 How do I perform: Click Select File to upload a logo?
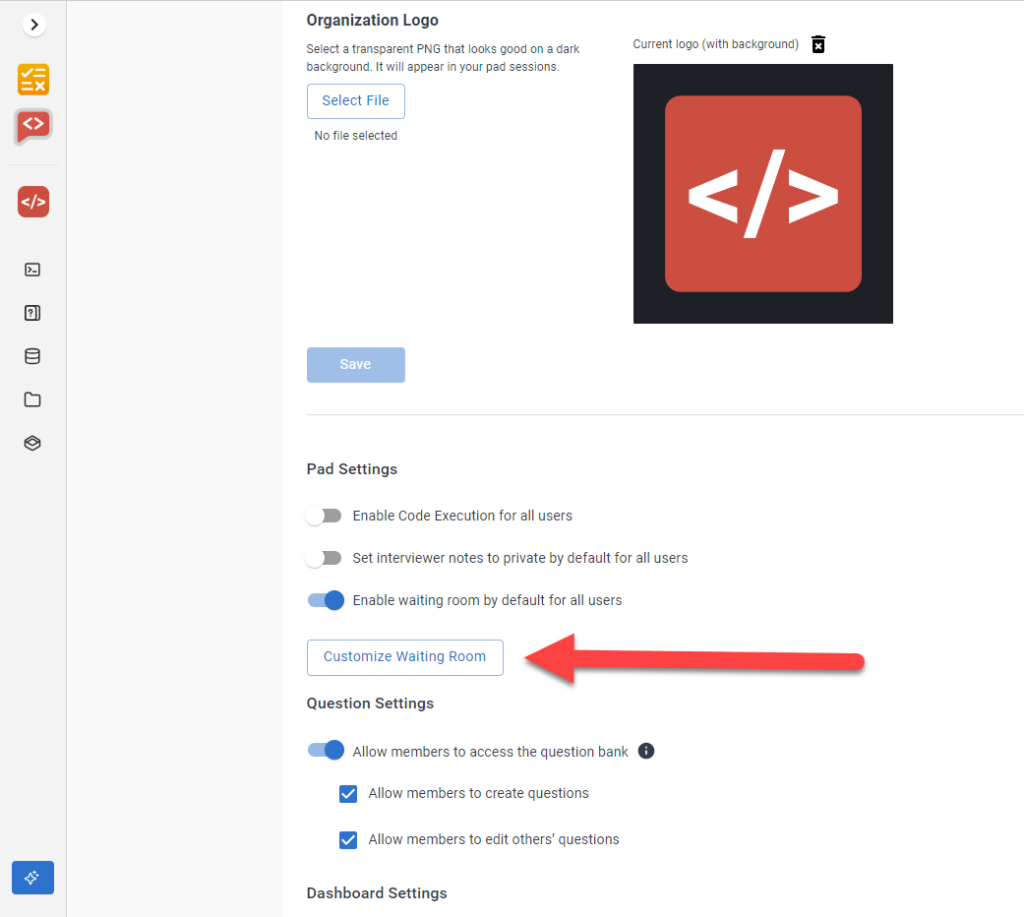pos(355,101)
